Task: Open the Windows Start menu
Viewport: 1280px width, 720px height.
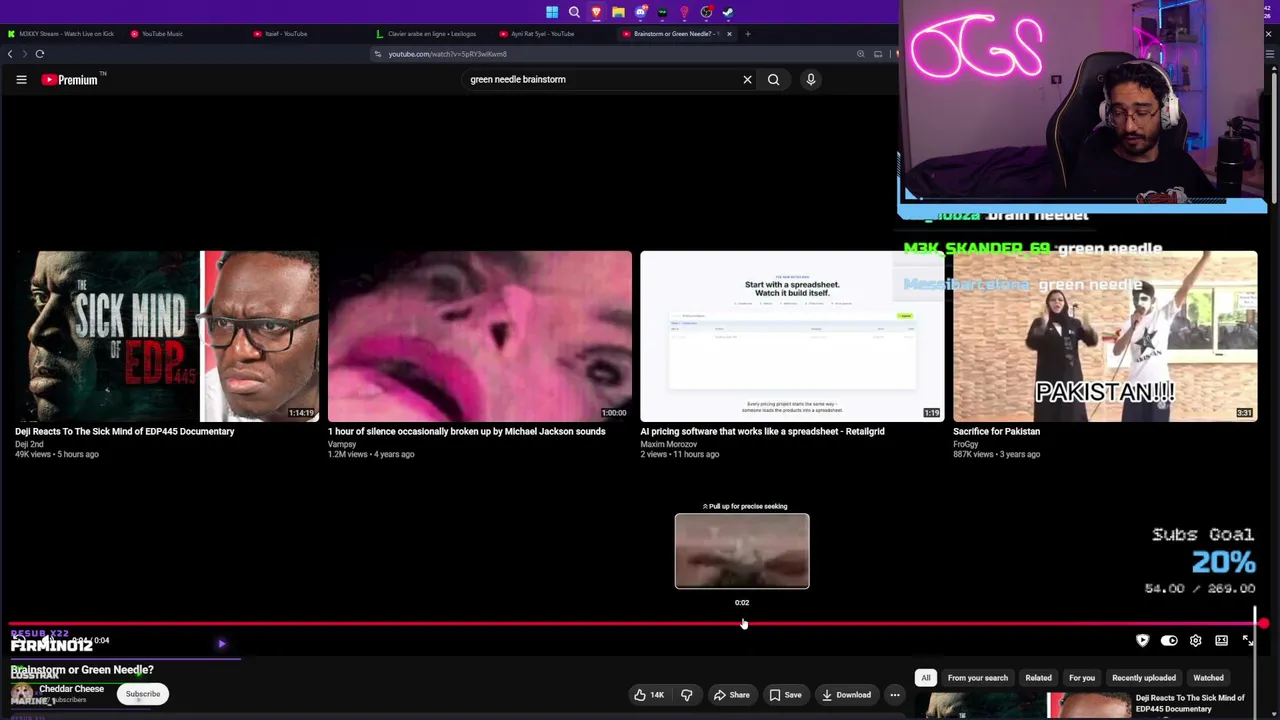Action: coord(552,12)
